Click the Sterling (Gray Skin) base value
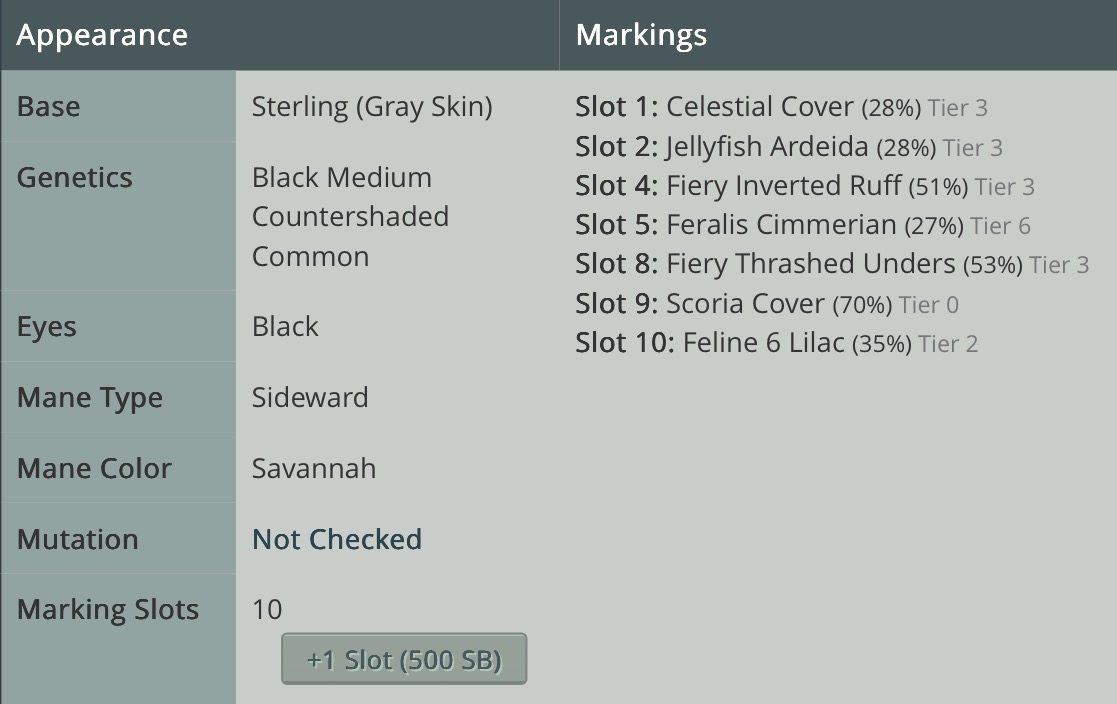Screen dimensions: 1117x704 (x=372, y=107)
